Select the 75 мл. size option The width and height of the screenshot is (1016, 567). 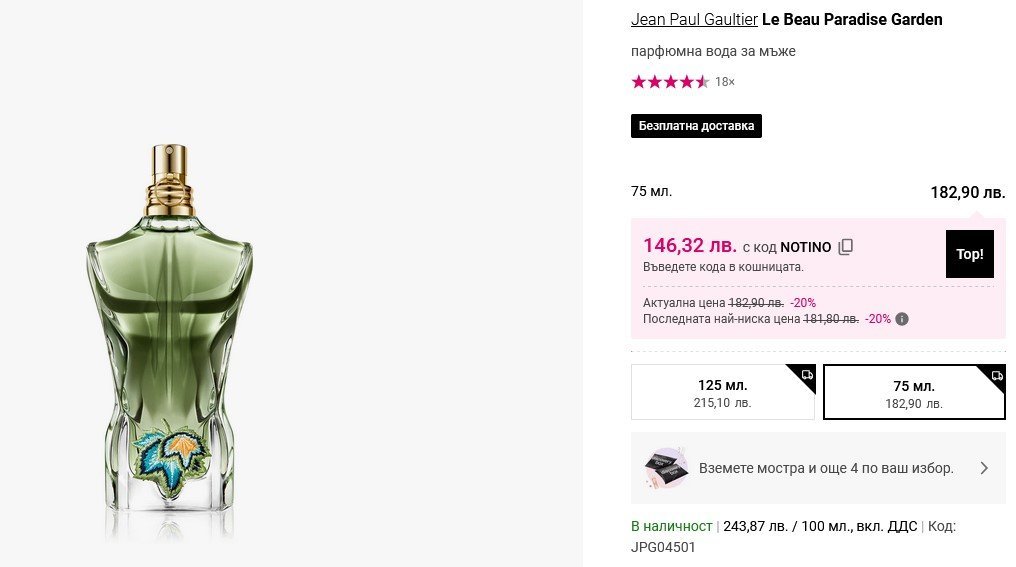pyautogui.click(x=913, y=393)
